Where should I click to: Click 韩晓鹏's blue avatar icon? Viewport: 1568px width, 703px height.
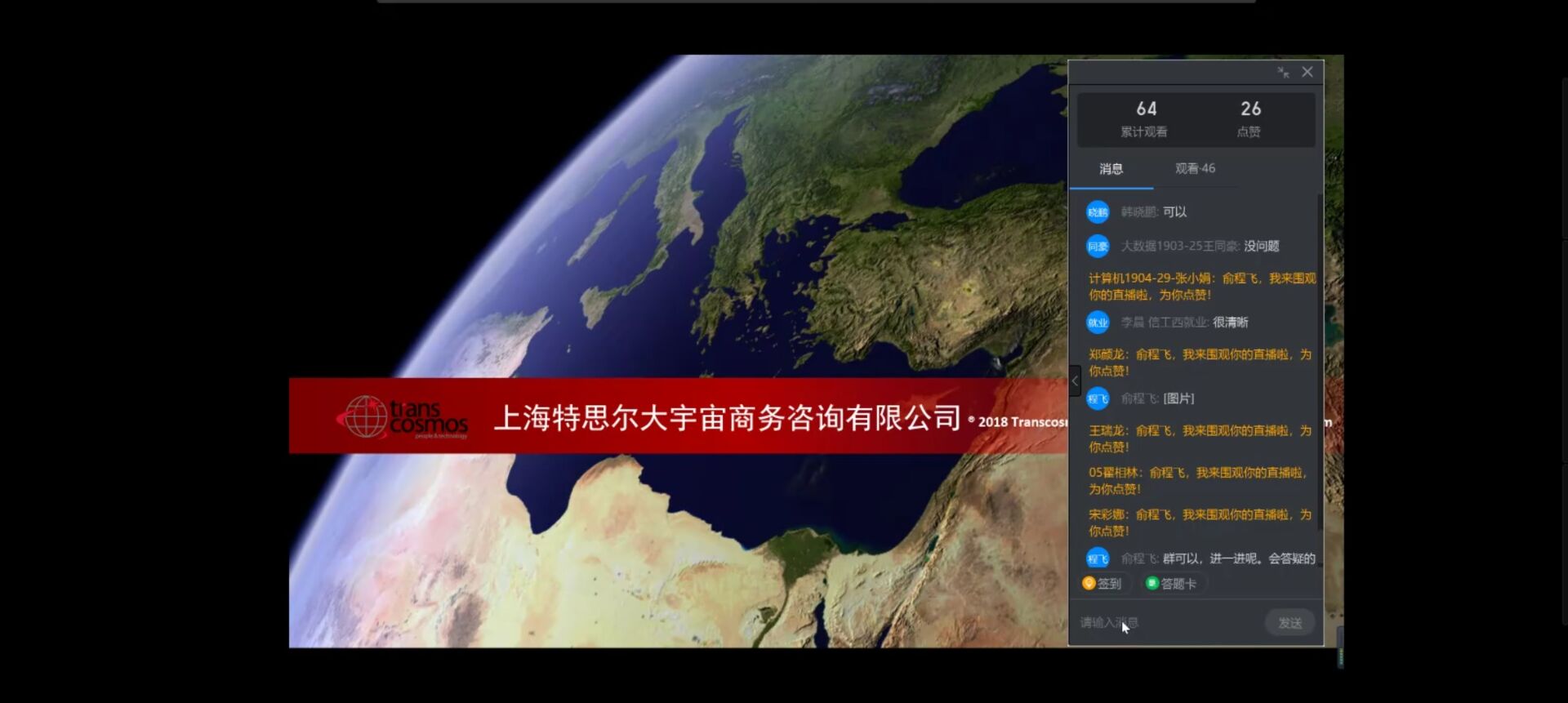point(1098,212)
